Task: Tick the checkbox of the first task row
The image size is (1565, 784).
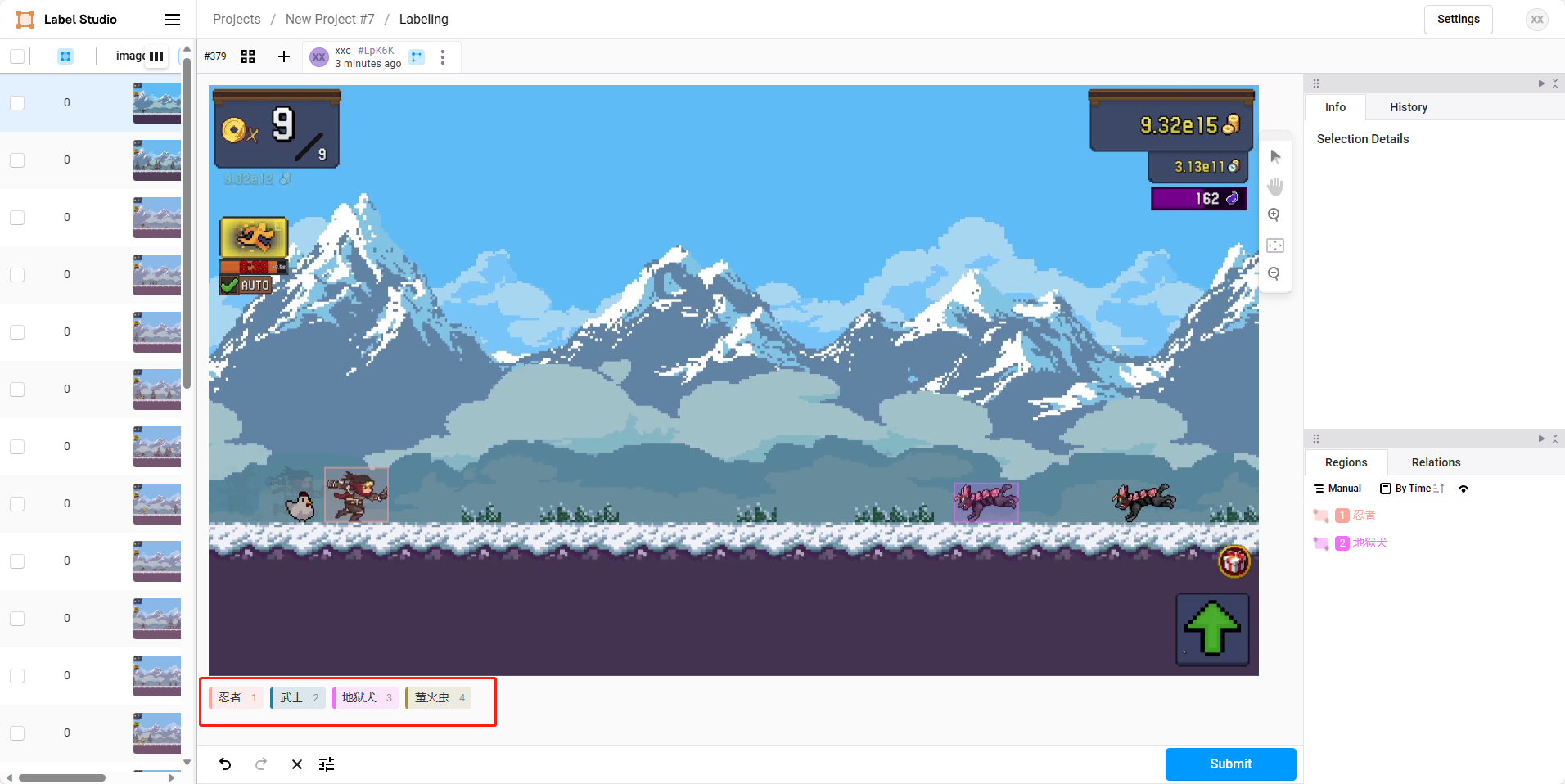Action: click(x=17, y=103)
